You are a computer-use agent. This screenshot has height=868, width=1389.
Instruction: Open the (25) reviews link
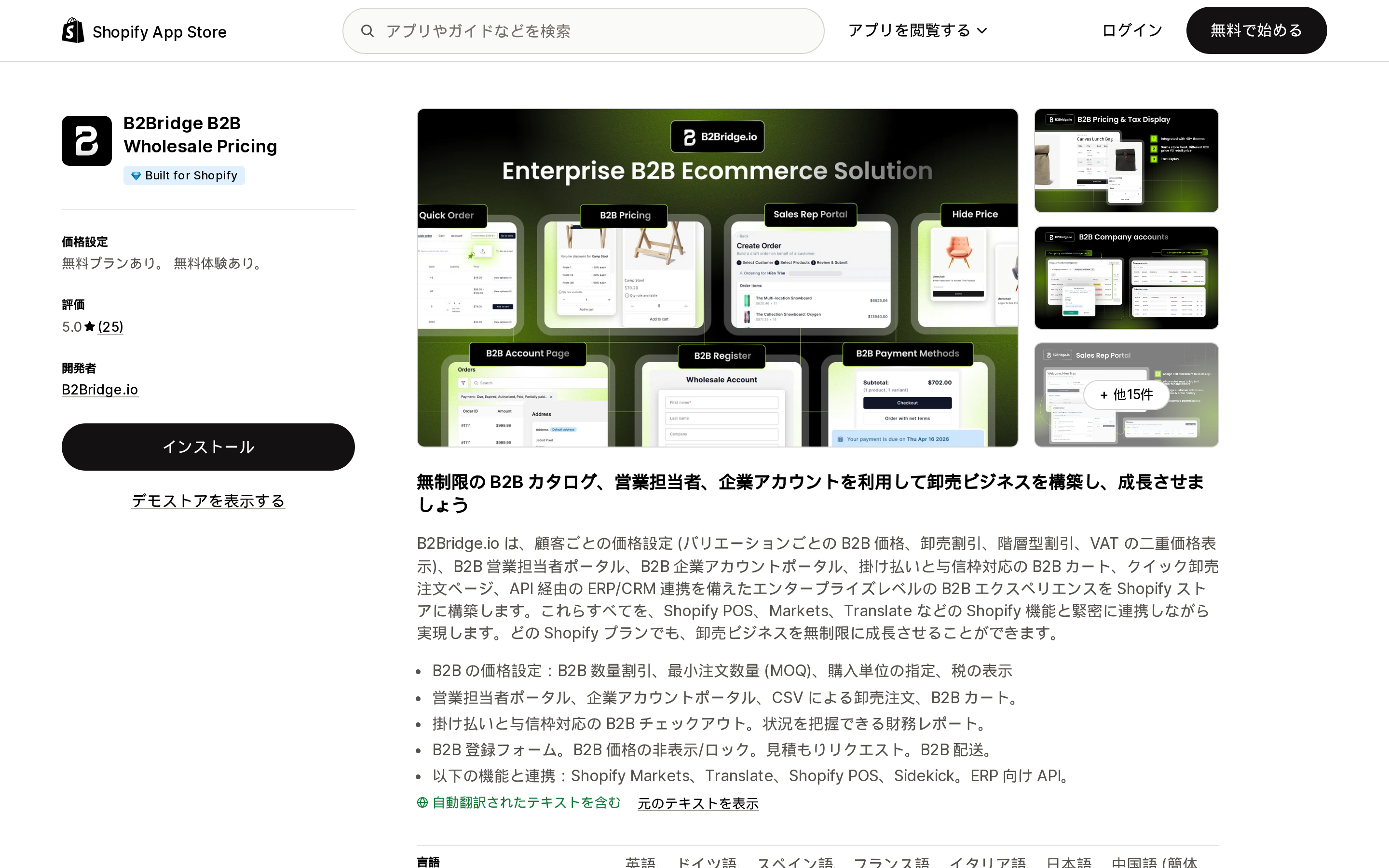(x=111, y=326)
